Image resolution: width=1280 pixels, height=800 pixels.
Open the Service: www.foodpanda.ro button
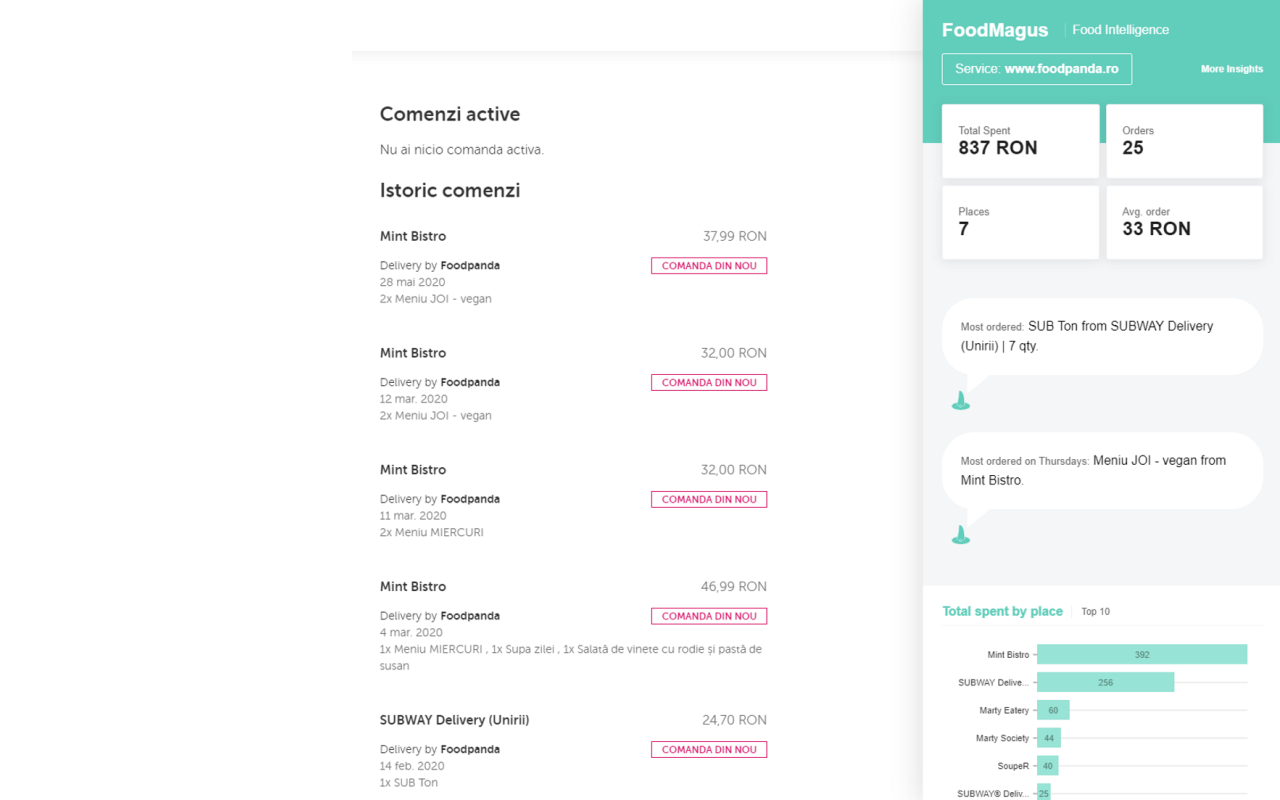point(1037,69)
